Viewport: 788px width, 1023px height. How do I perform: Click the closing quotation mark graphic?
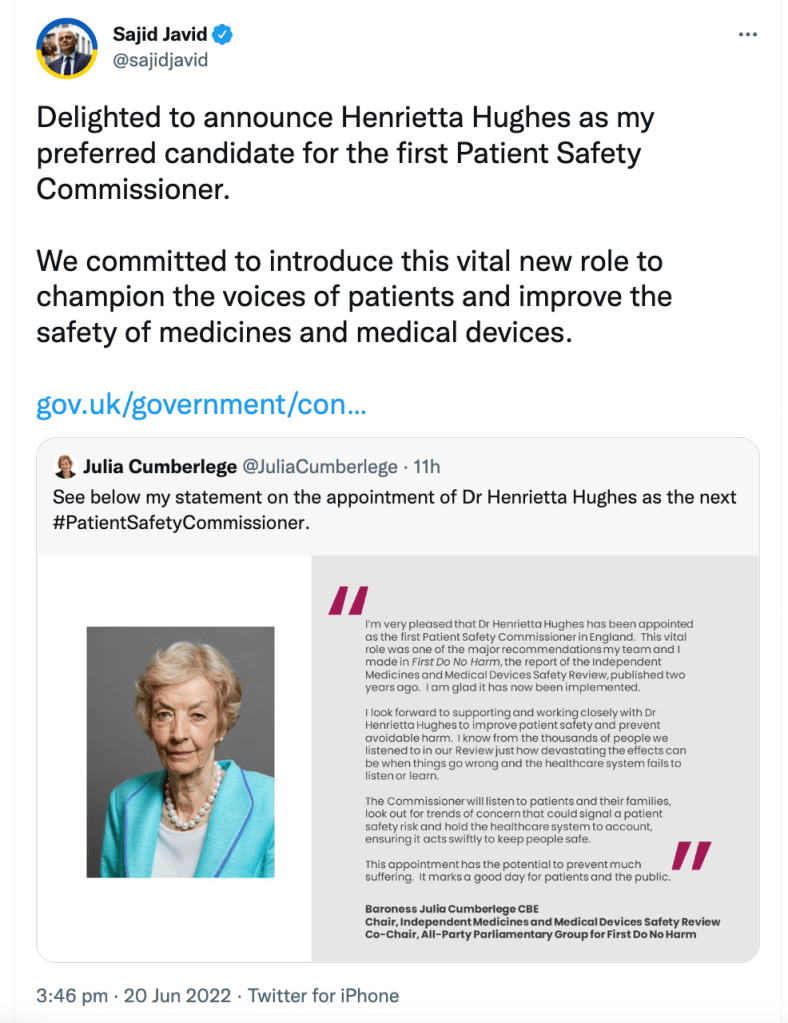[x=691, y=856]
